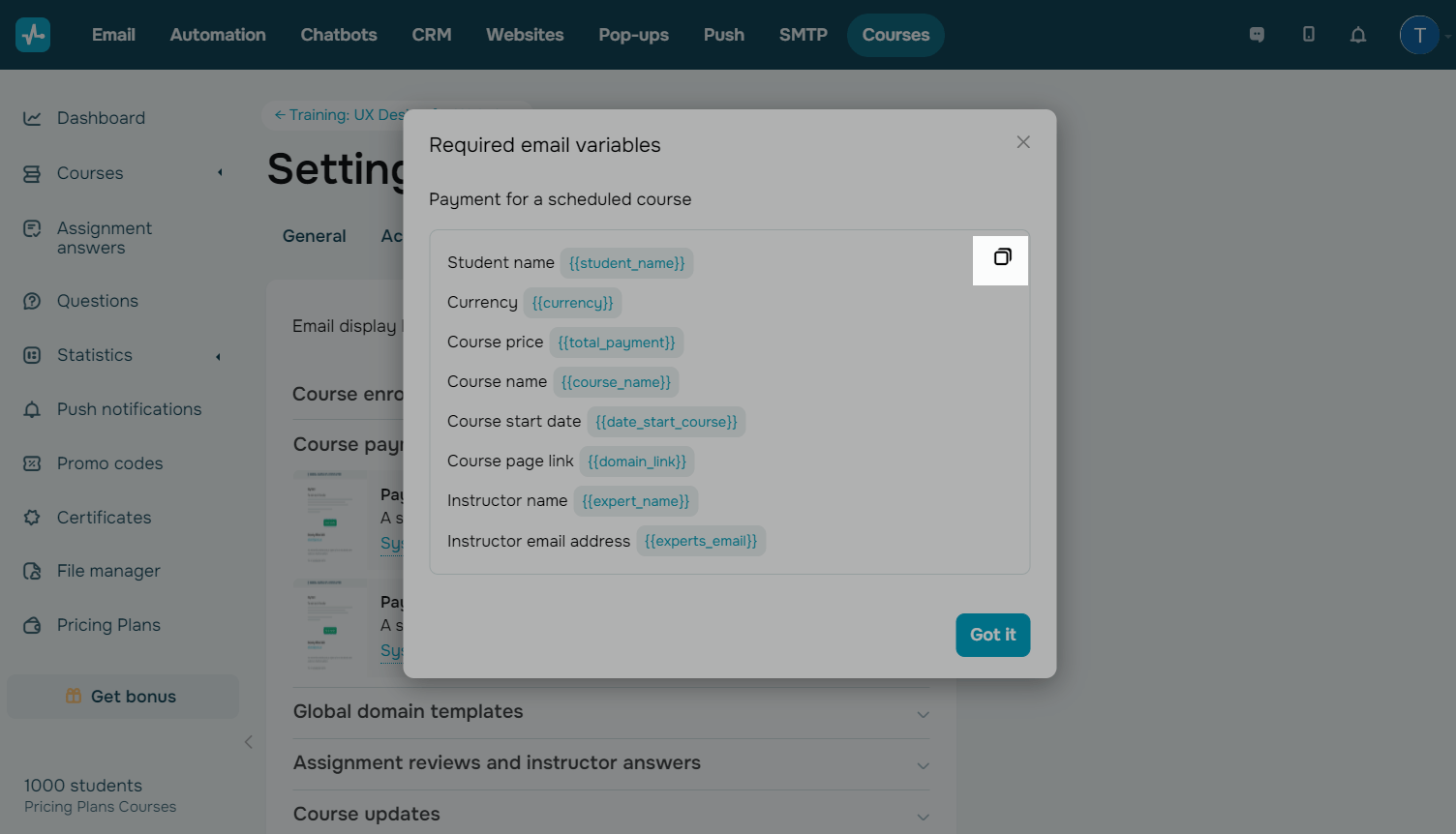Click the Get bonus button
The width and height of the screenshot is (1456, 834).
pos(123,697)
